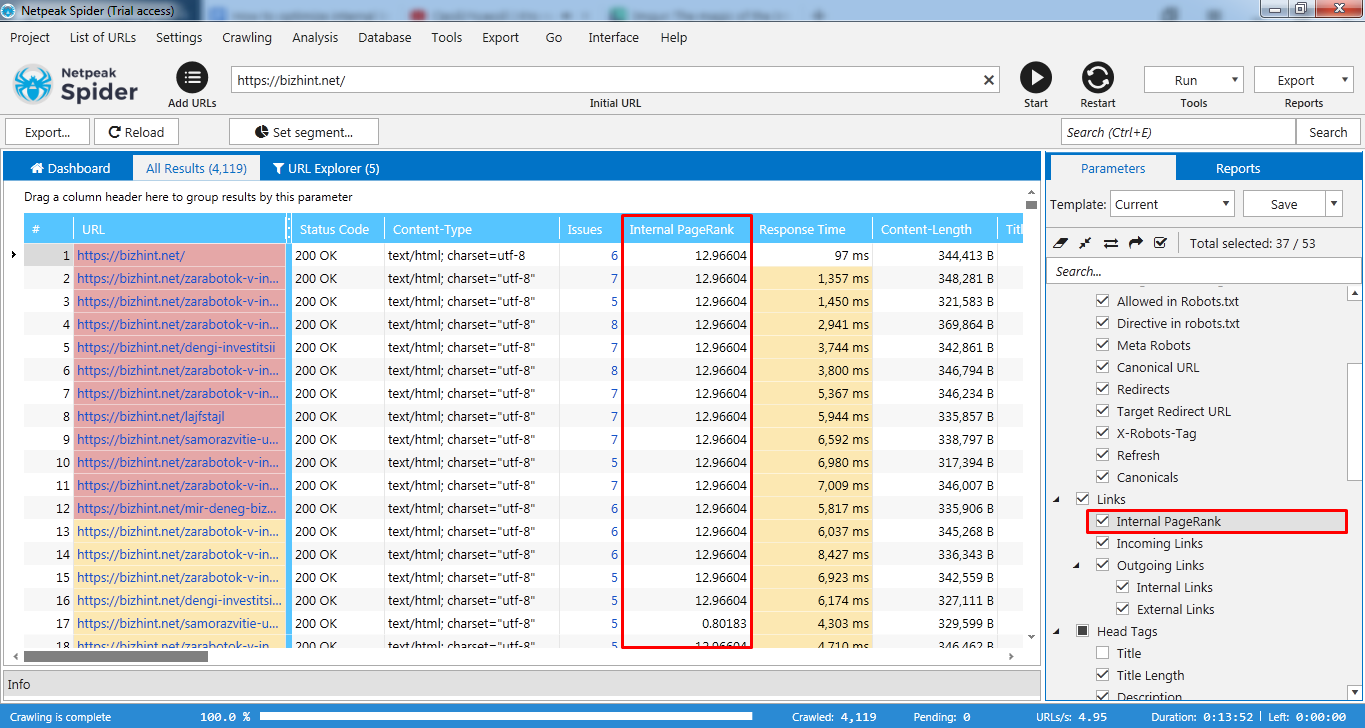Click the curved forward arrow icon in the Parameters toolbar

(1135, 243)
